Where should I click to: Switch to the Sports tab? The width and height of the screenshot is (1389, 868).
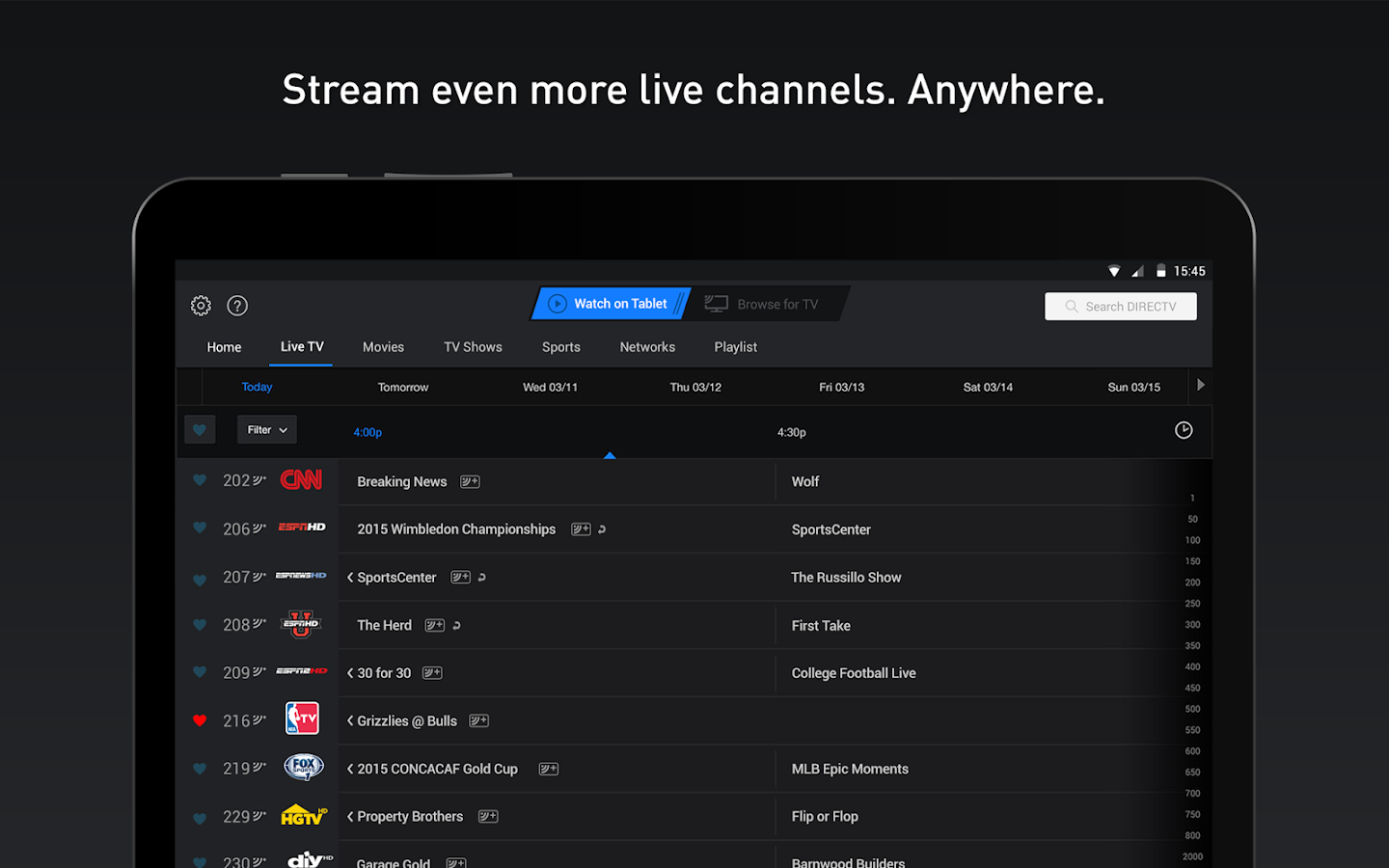pos(561,347)
